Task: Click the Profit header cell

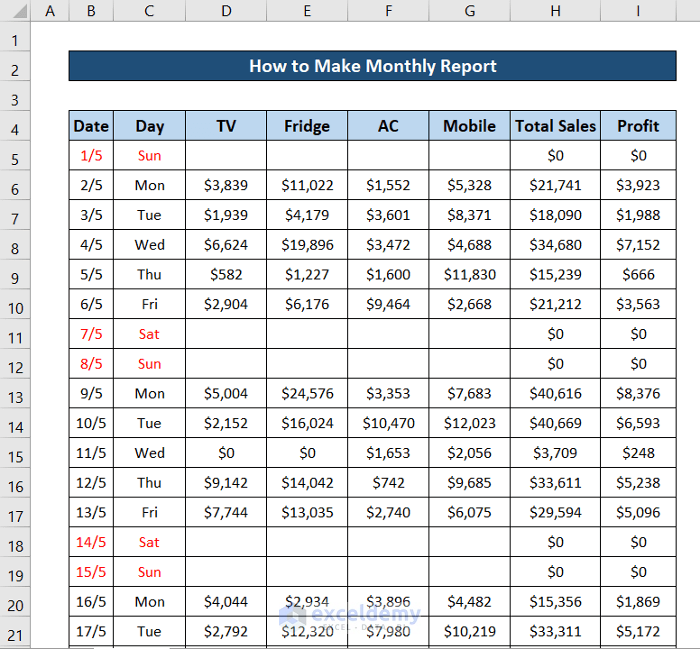Action: (x=638, y=126)
